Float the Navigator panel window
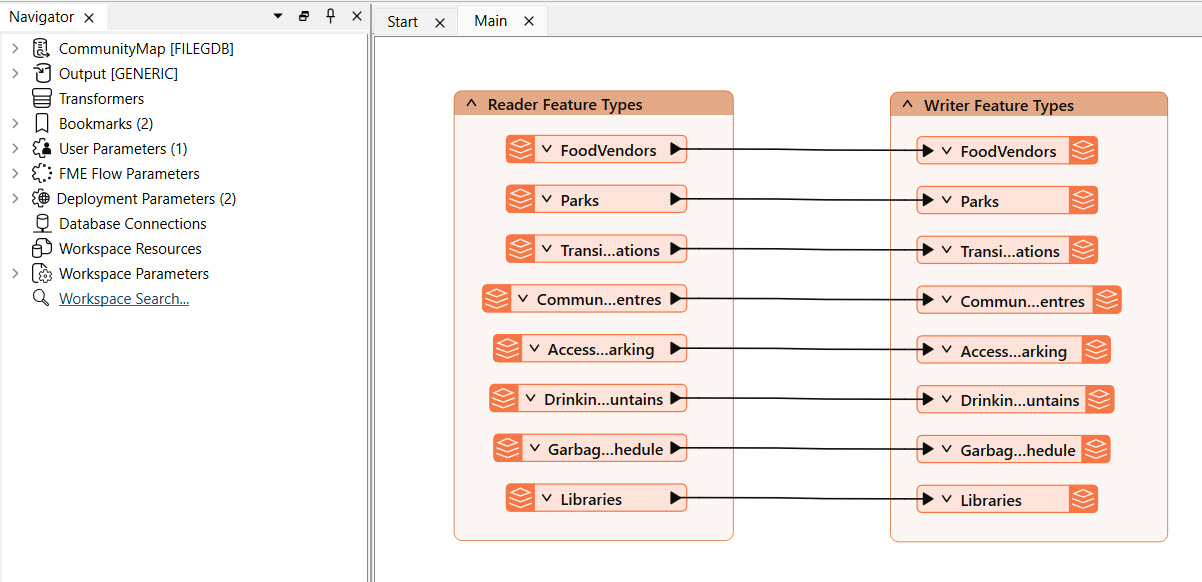Image resolution: width=1202 pixels, height=582 pixels. click(x=305, y=17)
